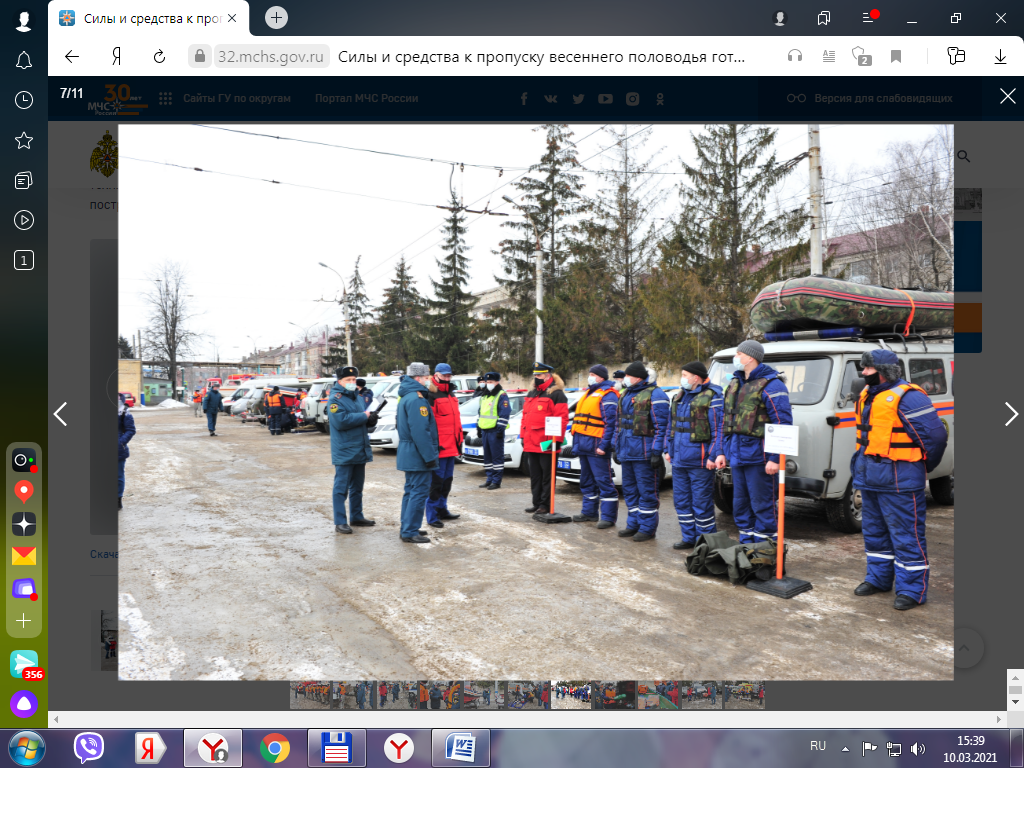The image size is (1024, 829).
Task: Go back to the previous browser page
Action: [x=72, y=57]
